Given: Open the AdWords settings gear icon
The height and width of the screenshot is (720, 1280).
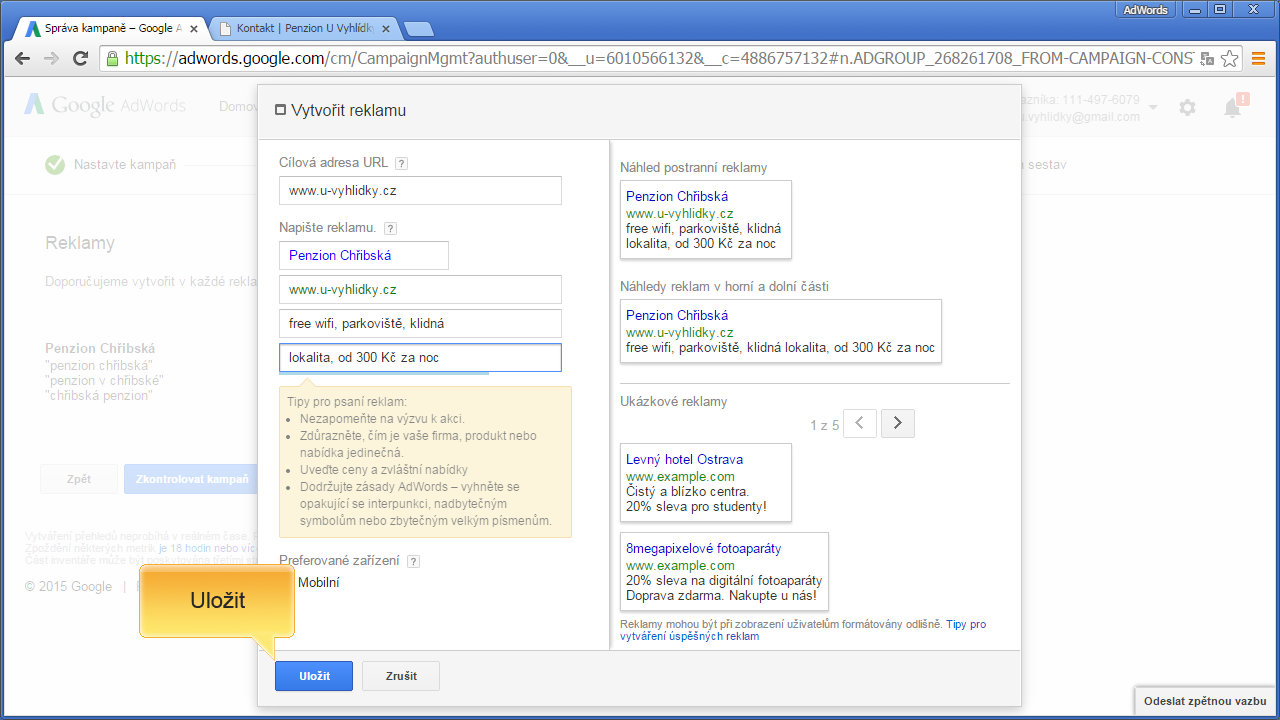Looking at the screenshot, I should click(1187, 107).
